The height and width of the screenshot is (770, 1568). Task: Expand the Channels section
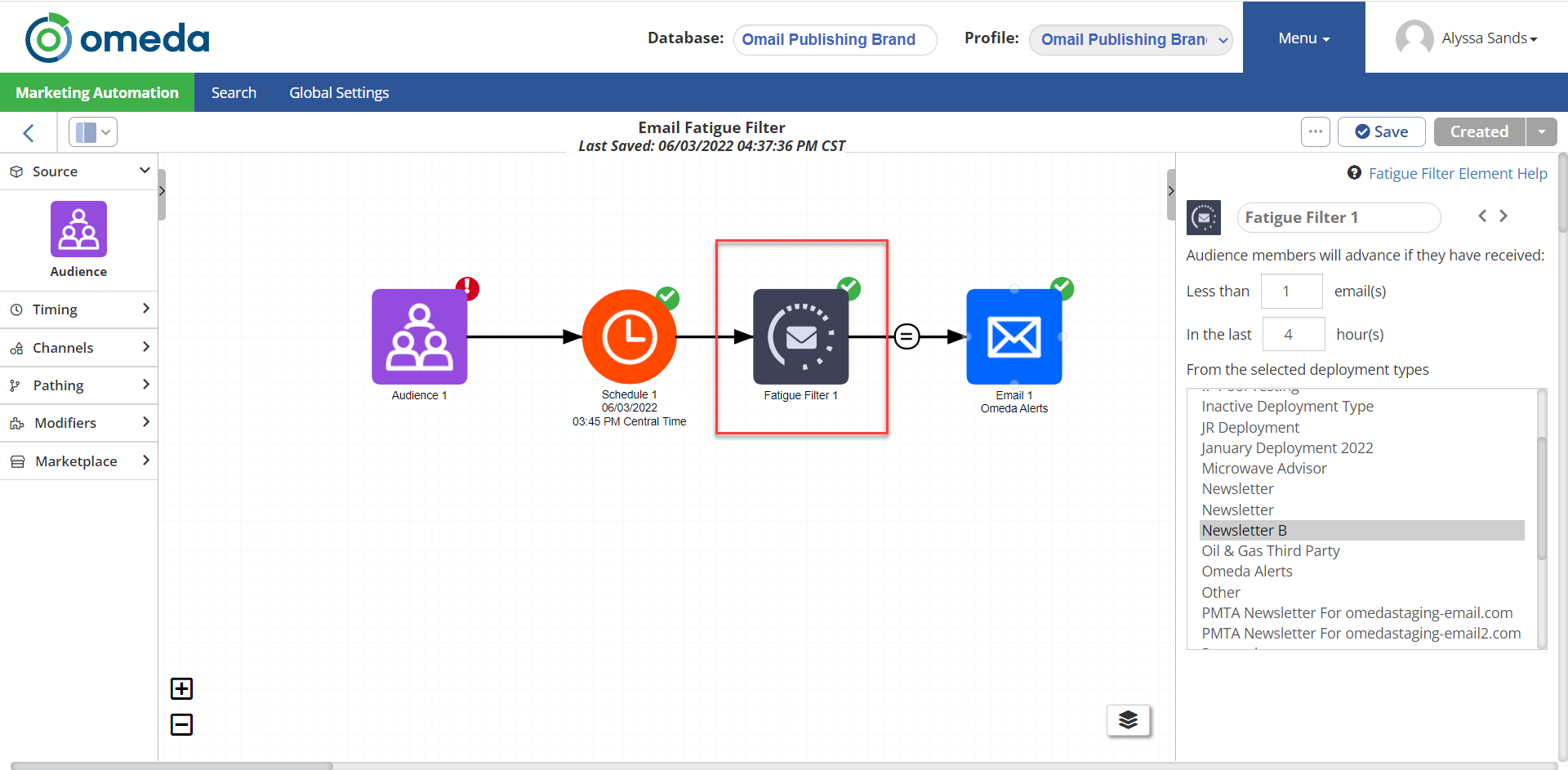pyautogui.click(x=78, y=348)
